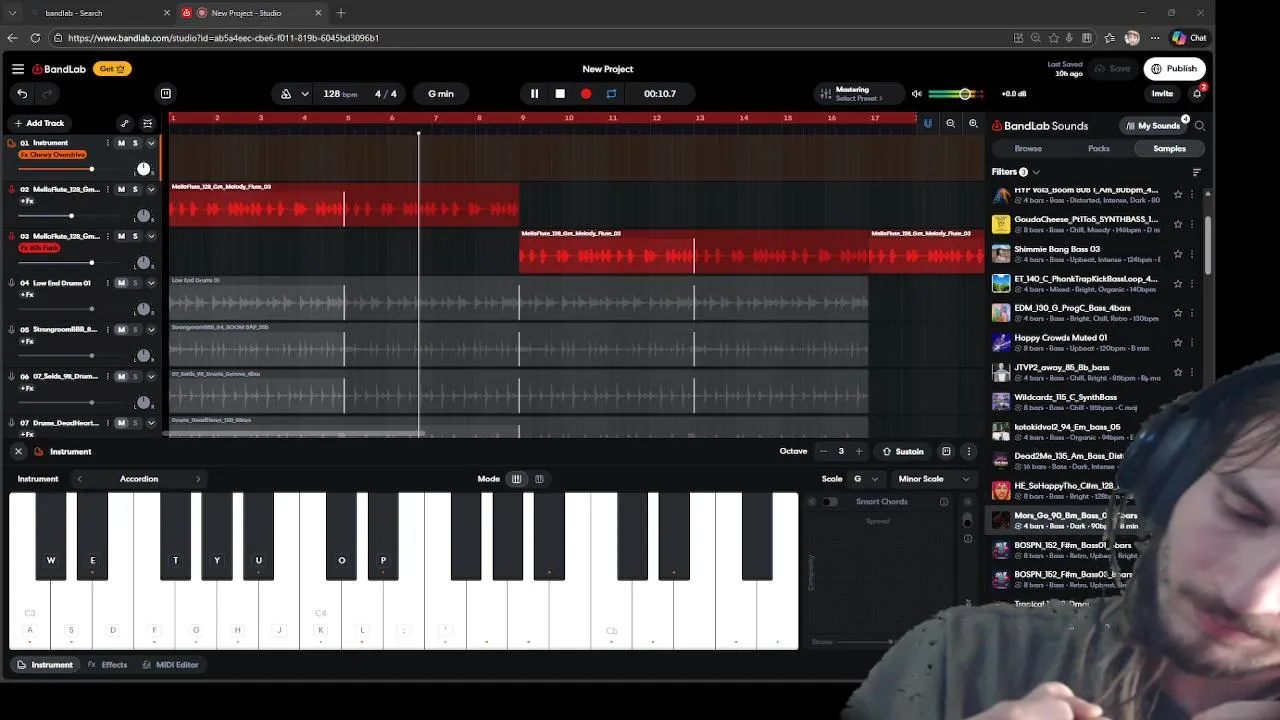
Task: Open My Sounds
Action: pyautogui.click(x=1153, y=126)
